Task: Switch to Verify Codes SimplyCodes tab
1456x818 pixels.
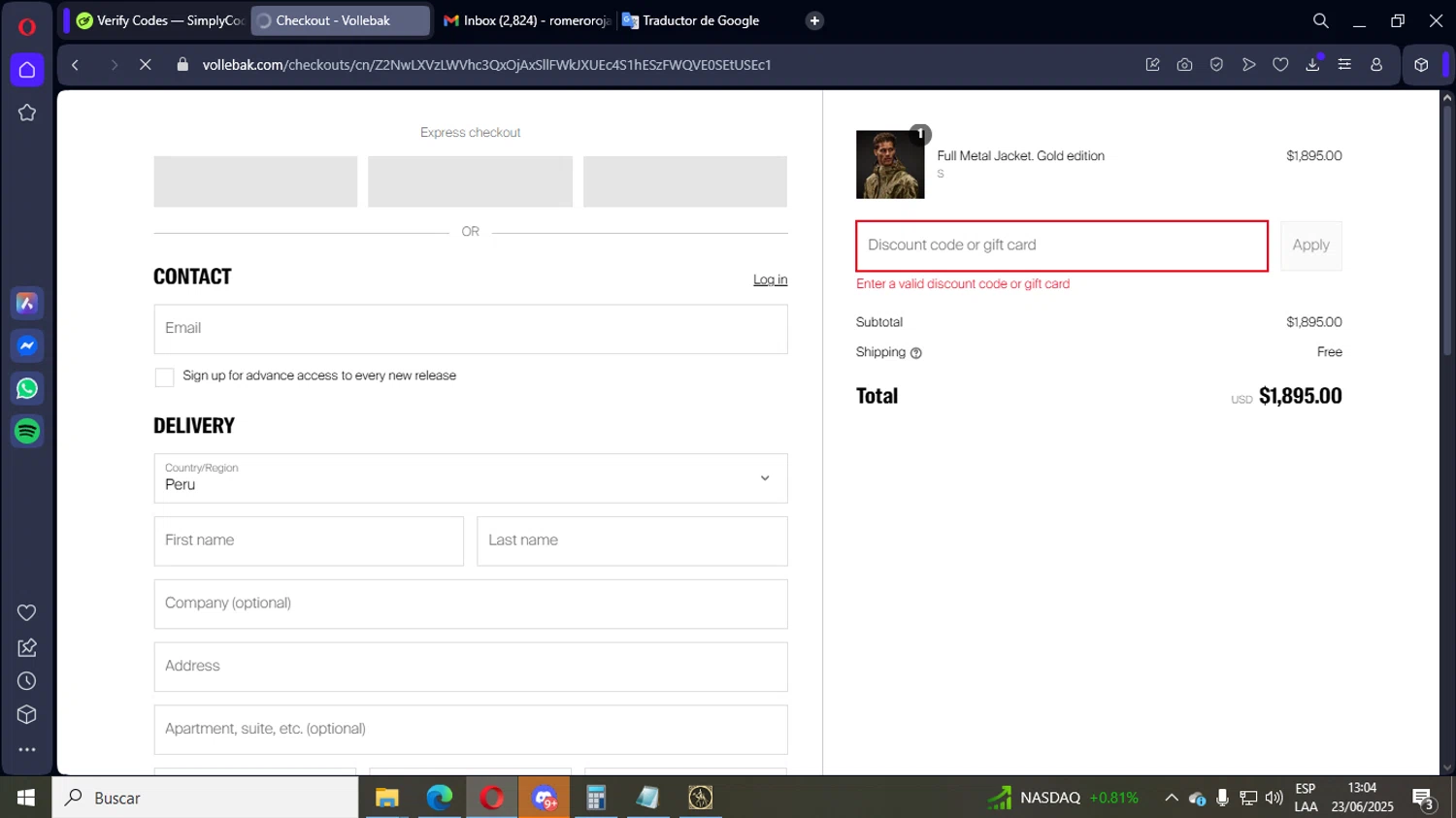Action: coord(160,20)
